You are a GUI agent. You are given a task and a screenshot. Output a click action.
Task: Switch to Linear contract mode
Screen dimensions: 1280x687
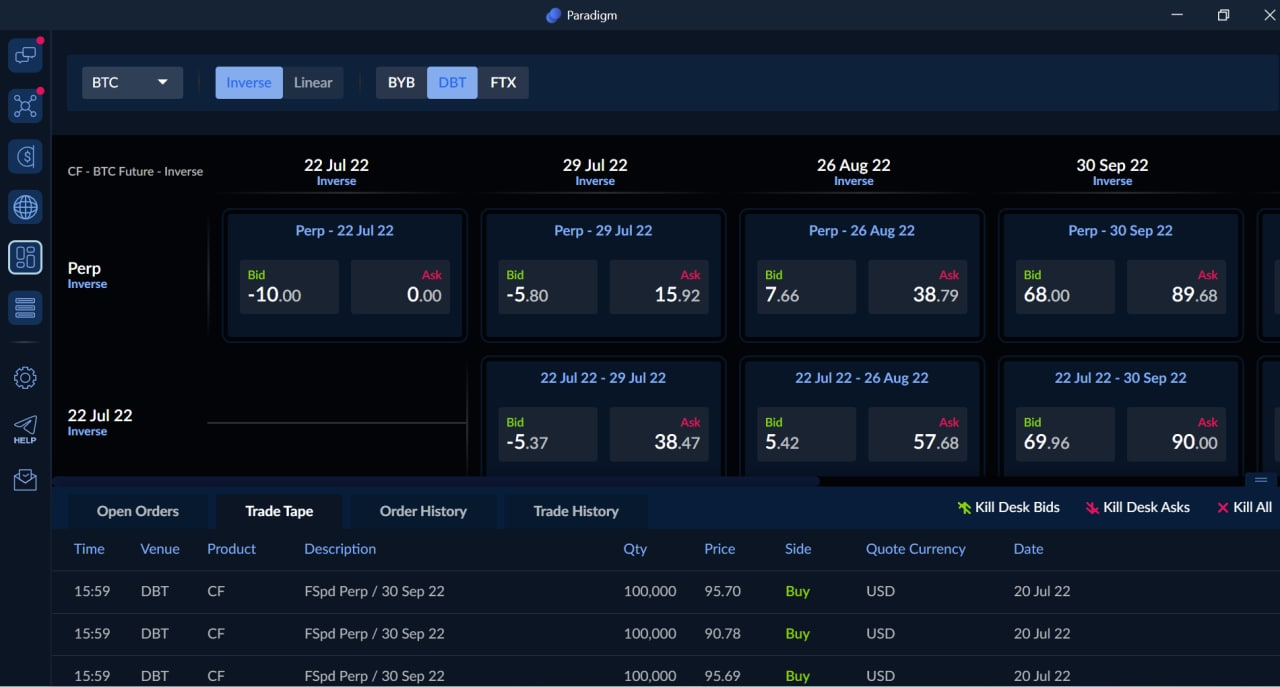pos(313,82)
